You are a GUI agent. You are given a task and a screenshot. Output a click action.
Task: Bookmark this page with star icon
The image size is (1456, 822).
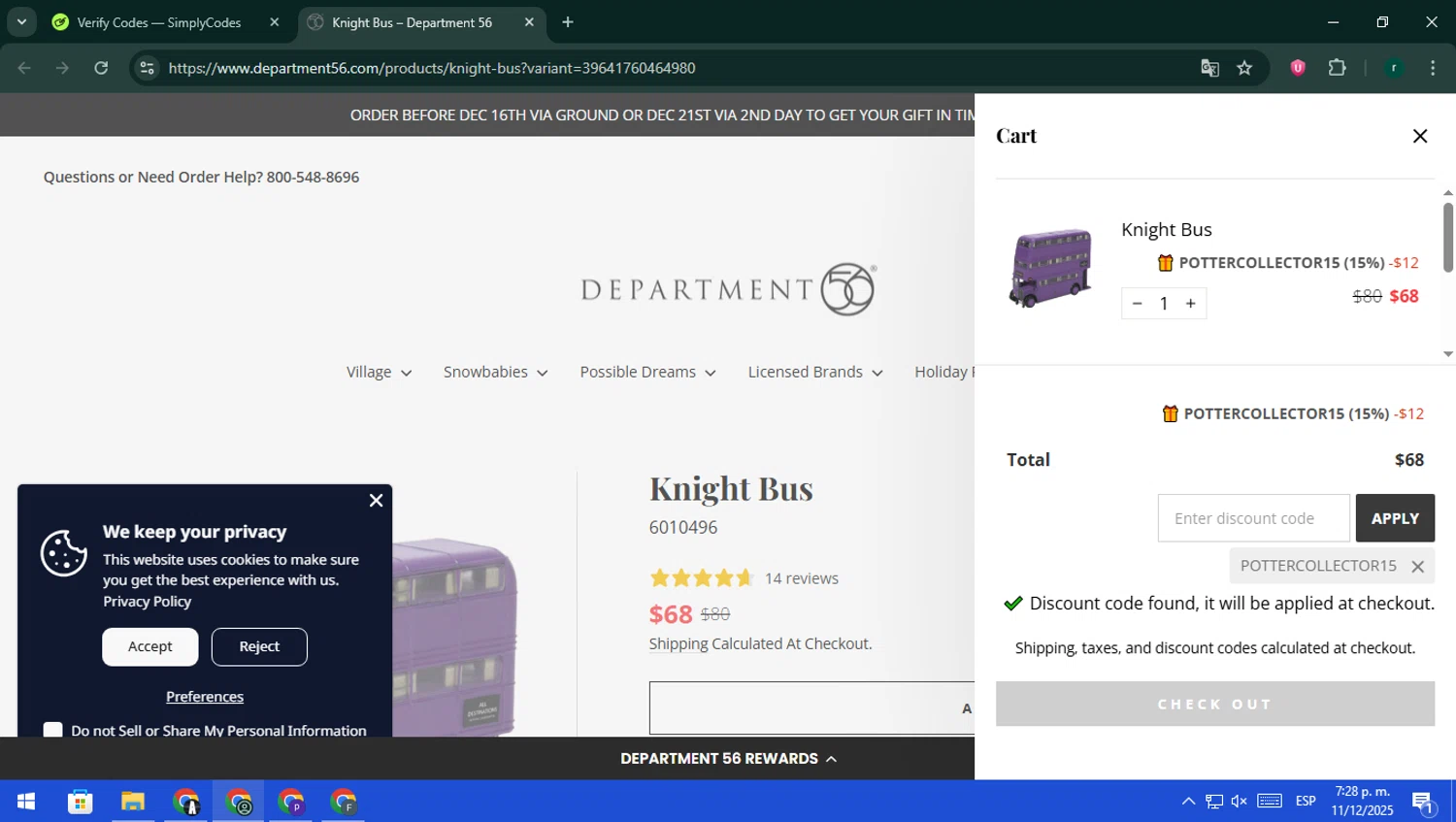pos(1244,68)
